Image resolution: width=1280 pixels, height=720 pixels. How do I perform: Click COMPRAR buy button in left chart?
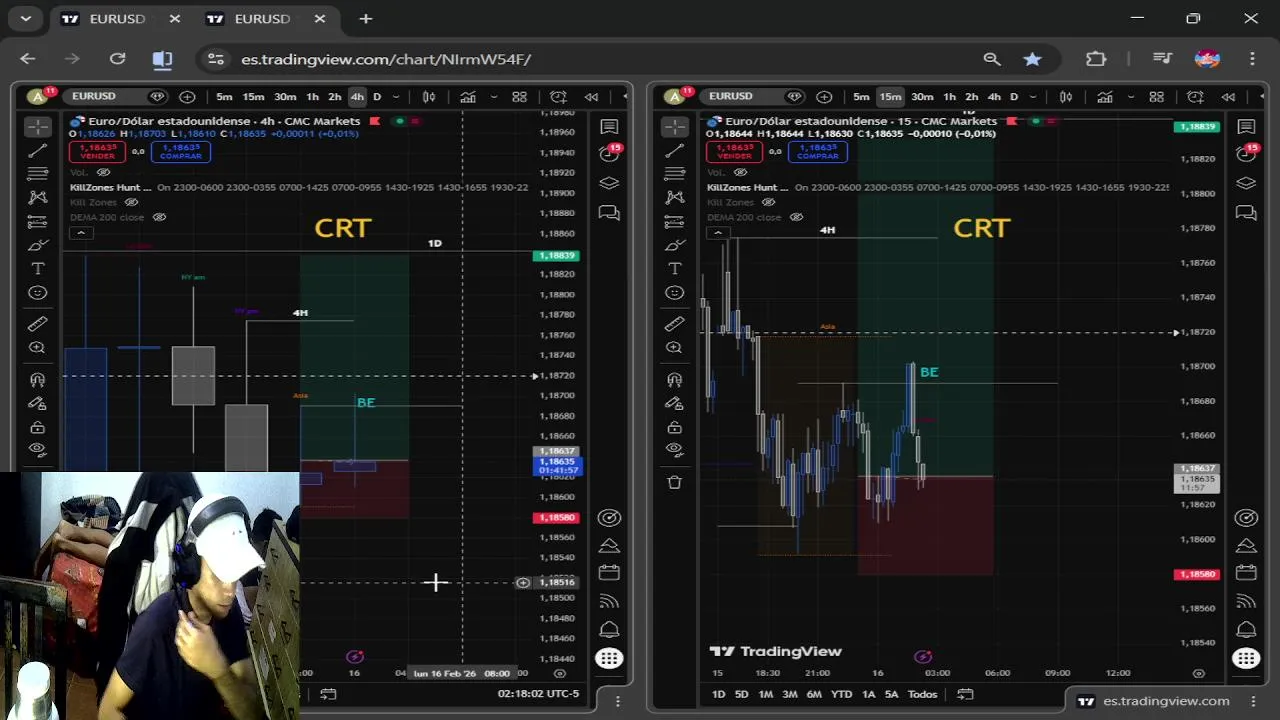(x=180, y=151)
